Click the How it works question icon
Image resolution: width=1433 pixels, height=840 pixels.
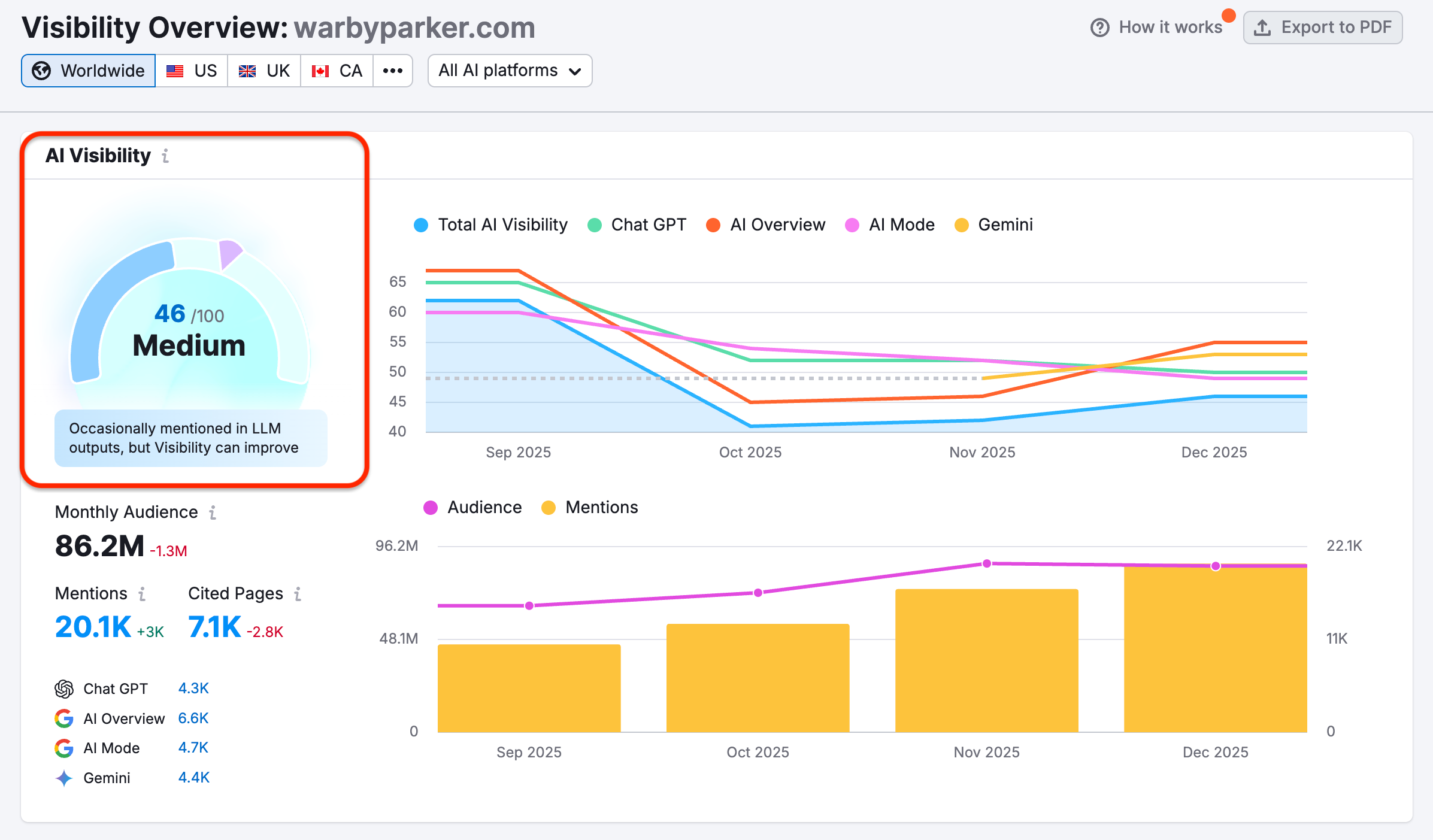coord(1099,28)
